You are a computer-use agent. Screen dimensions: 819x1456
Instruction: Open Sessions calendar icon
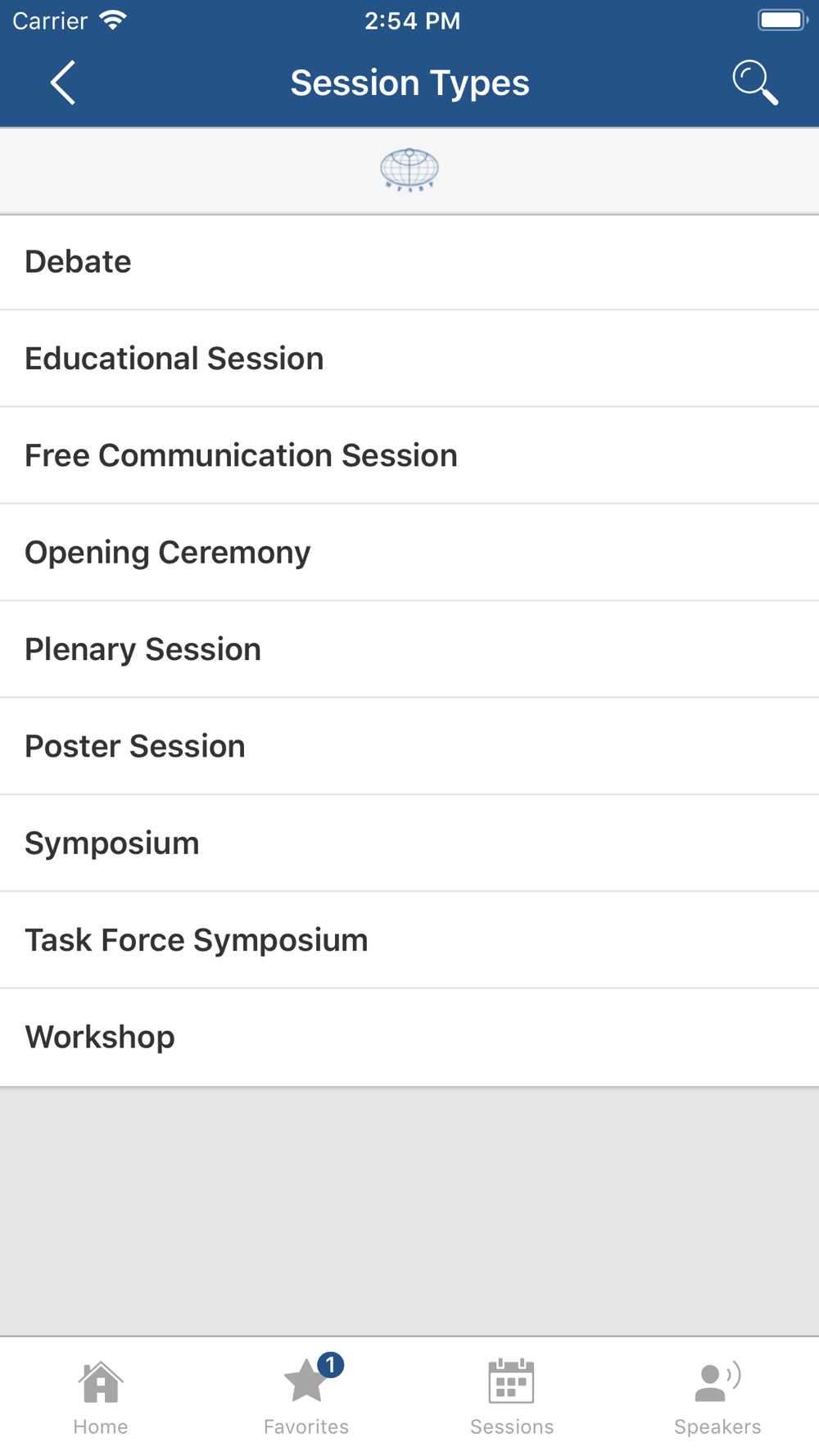512,1381
